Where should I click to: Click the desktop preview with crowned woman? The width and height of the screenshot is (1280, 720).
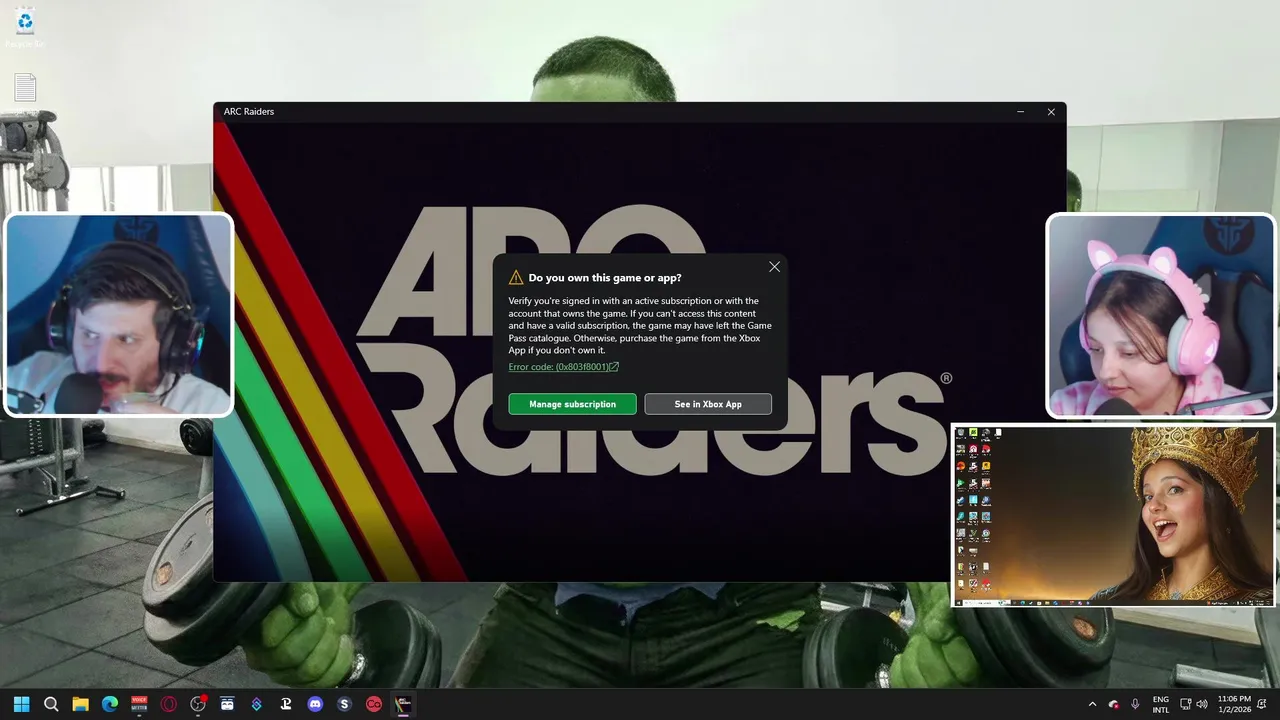(1114, 515)
